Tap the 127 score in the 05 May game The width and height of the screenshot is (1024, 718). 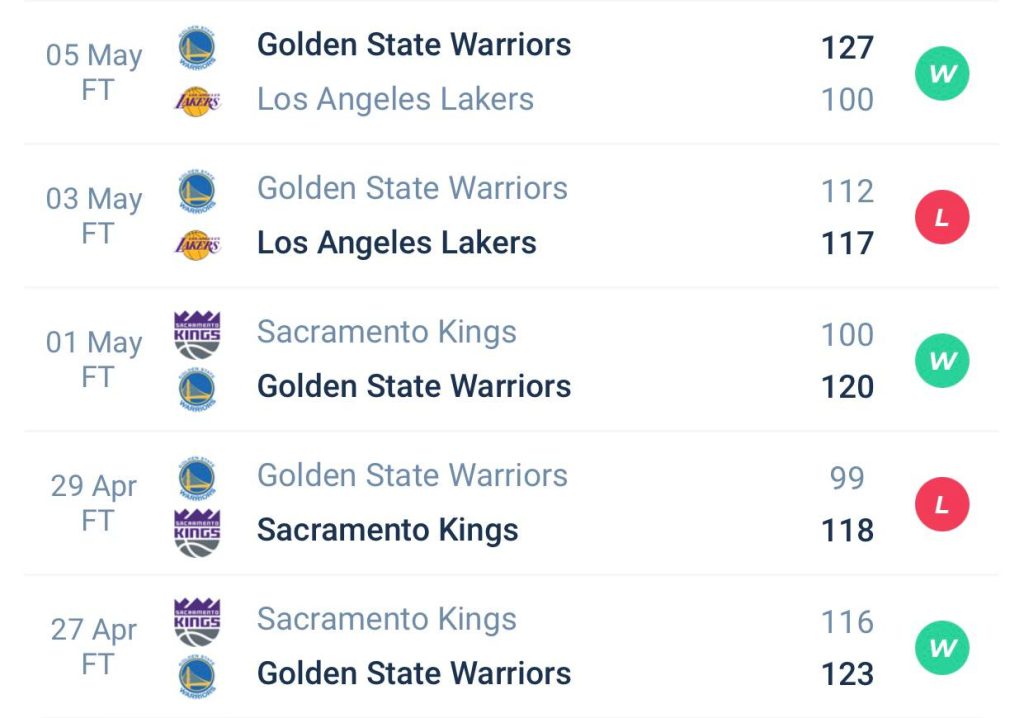pos(847,47)
